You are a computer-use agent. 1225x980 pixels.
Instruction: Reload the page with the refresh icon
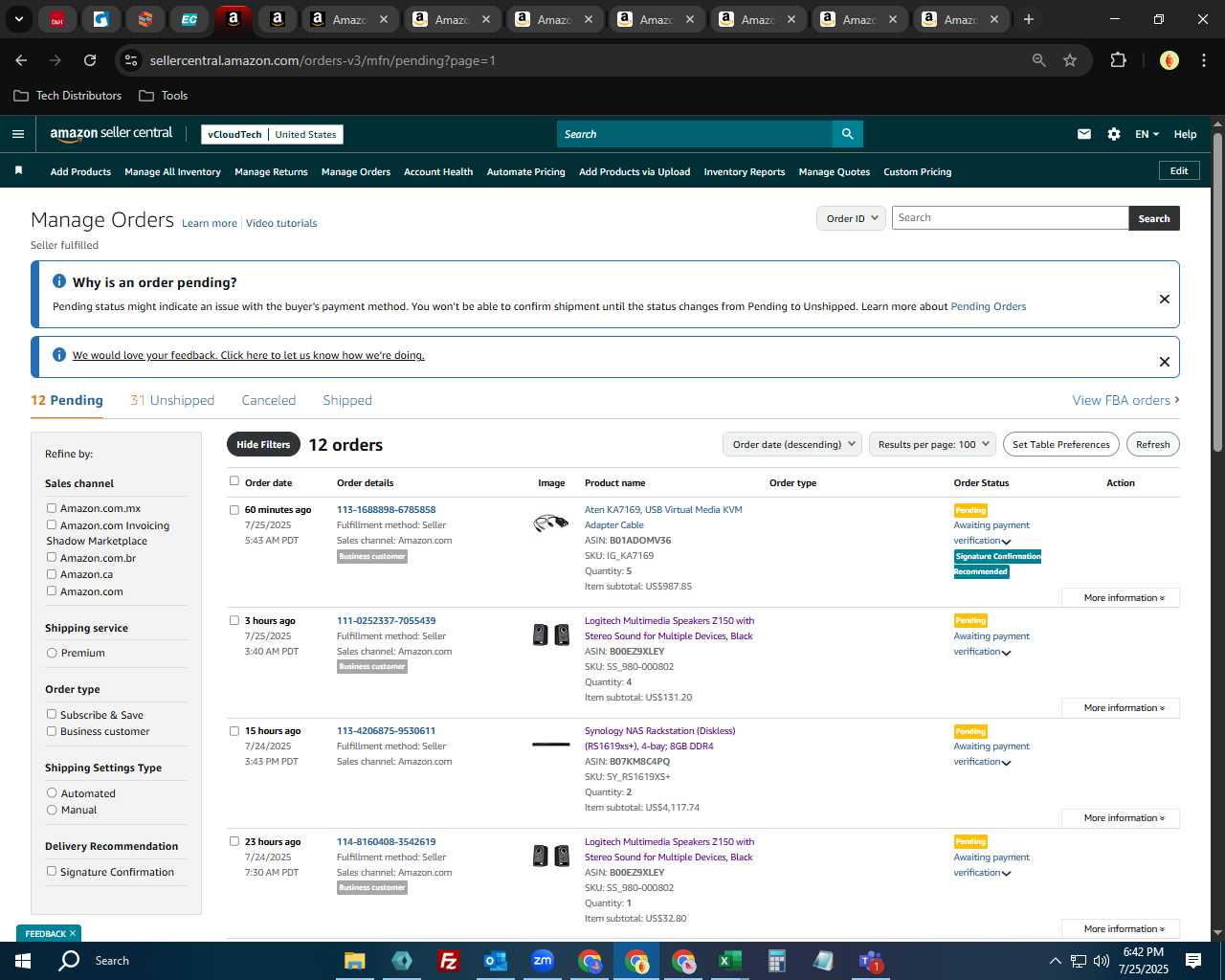[x=90, y=60]
